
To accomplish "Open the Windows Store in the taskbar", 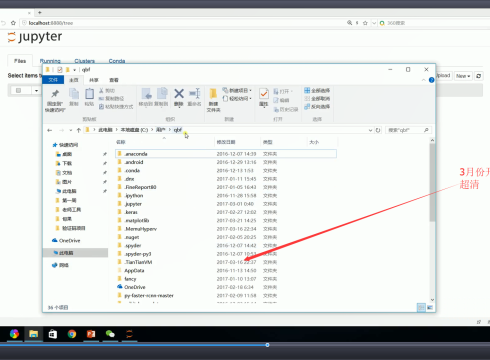I will coord(53,334).
